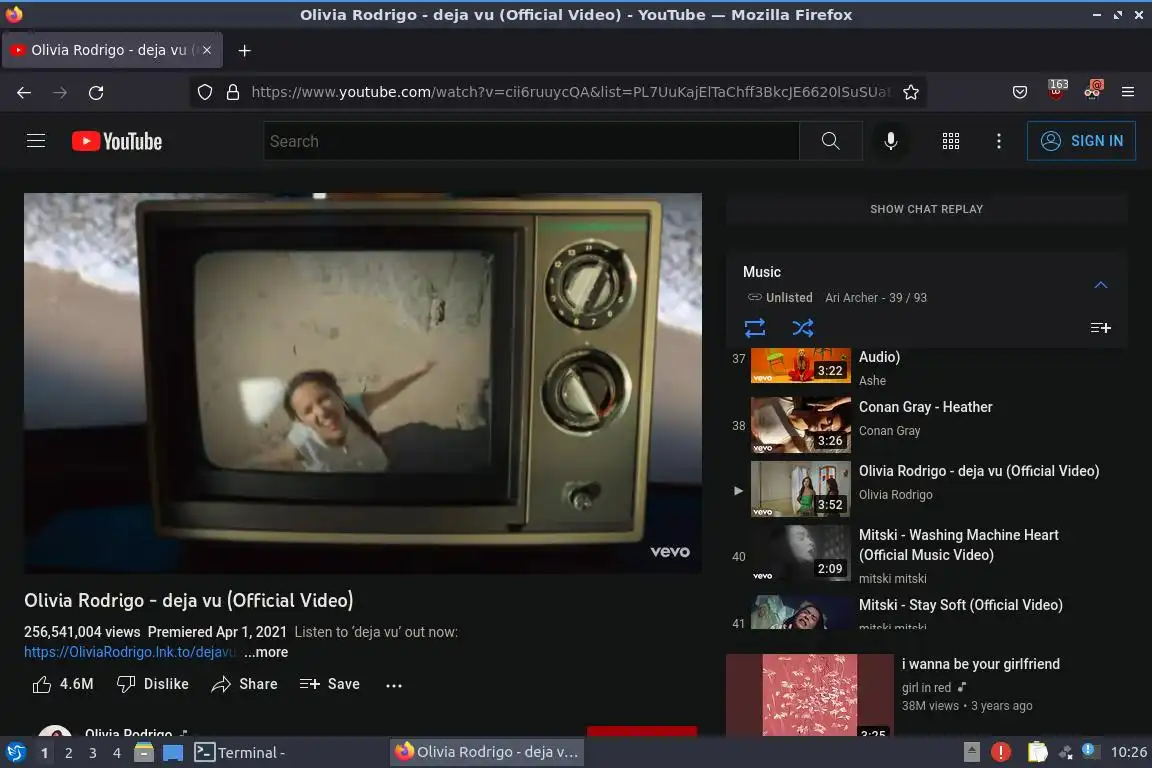This screenshot has width=1152, height=768.
Task: Switch to workspace 2
Action: point(68,753)
